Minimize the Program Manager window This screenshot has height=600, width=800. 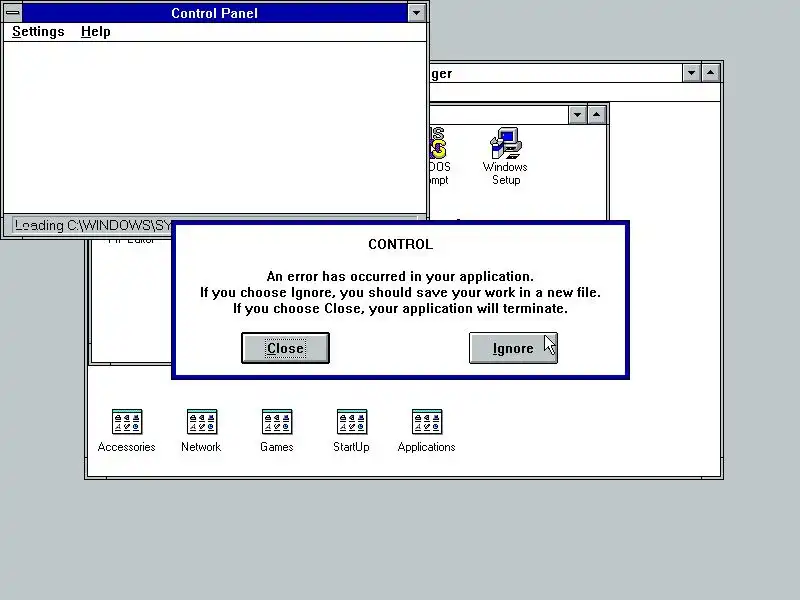click(x=691, y=73)
